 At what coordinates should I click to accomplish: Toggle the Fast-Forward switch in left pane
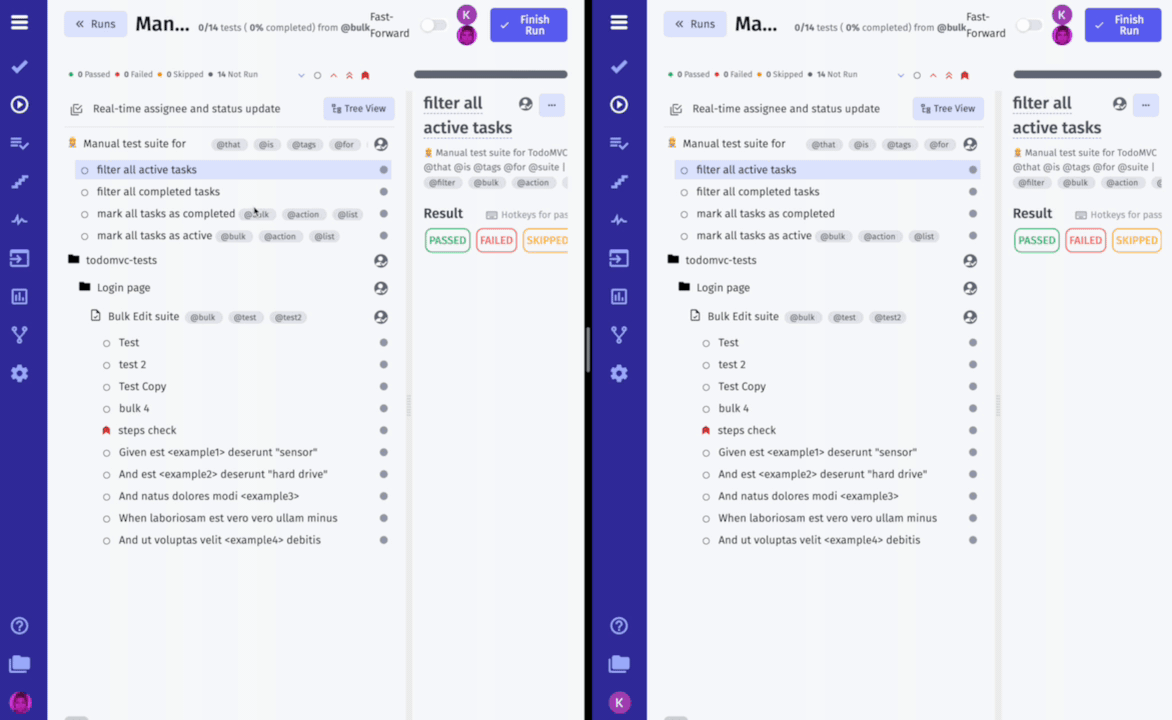[433, 25]
